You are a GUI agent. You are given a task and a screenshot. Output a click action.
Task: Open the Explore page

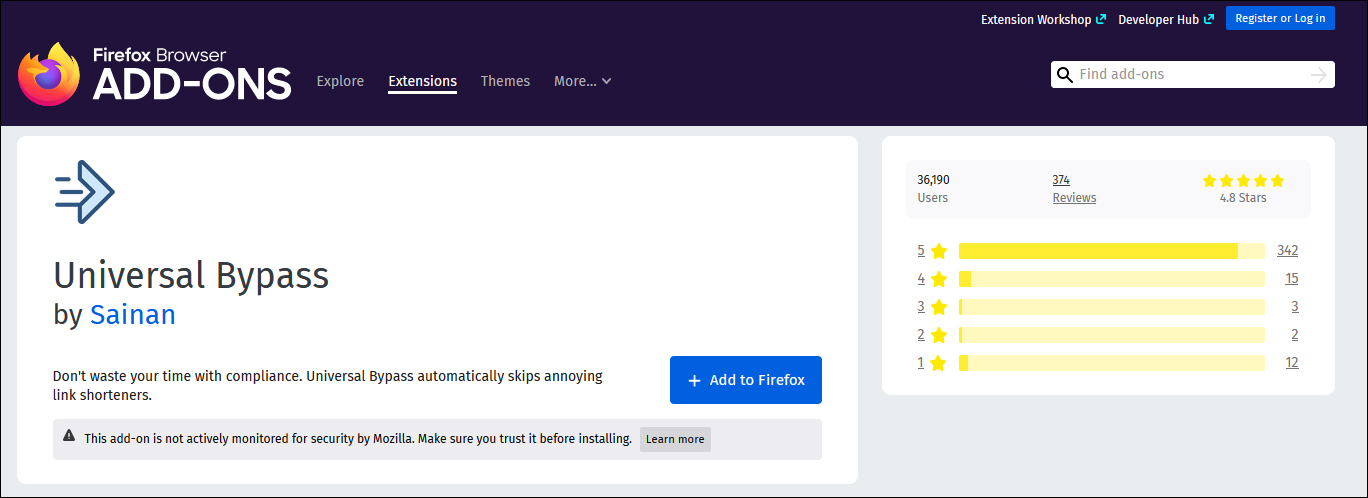coord(340,81)
